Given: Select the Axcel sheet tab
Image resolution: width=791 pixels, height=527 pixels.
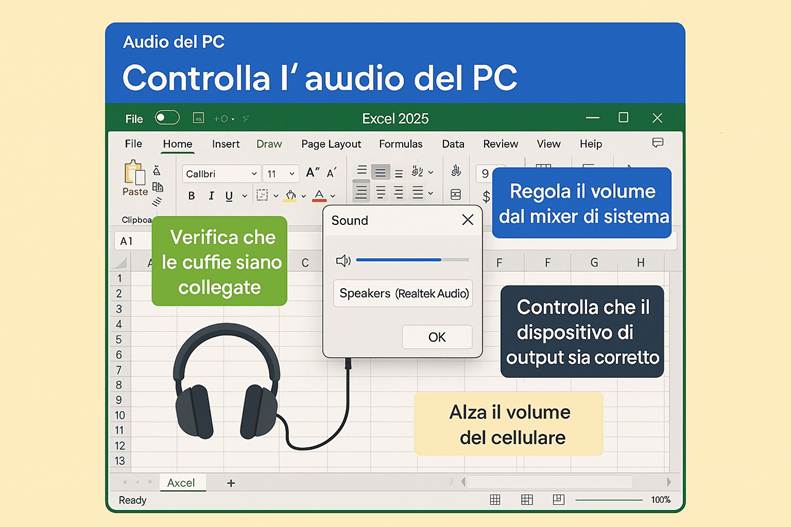Looking at the screenshot, I should 181,483.
